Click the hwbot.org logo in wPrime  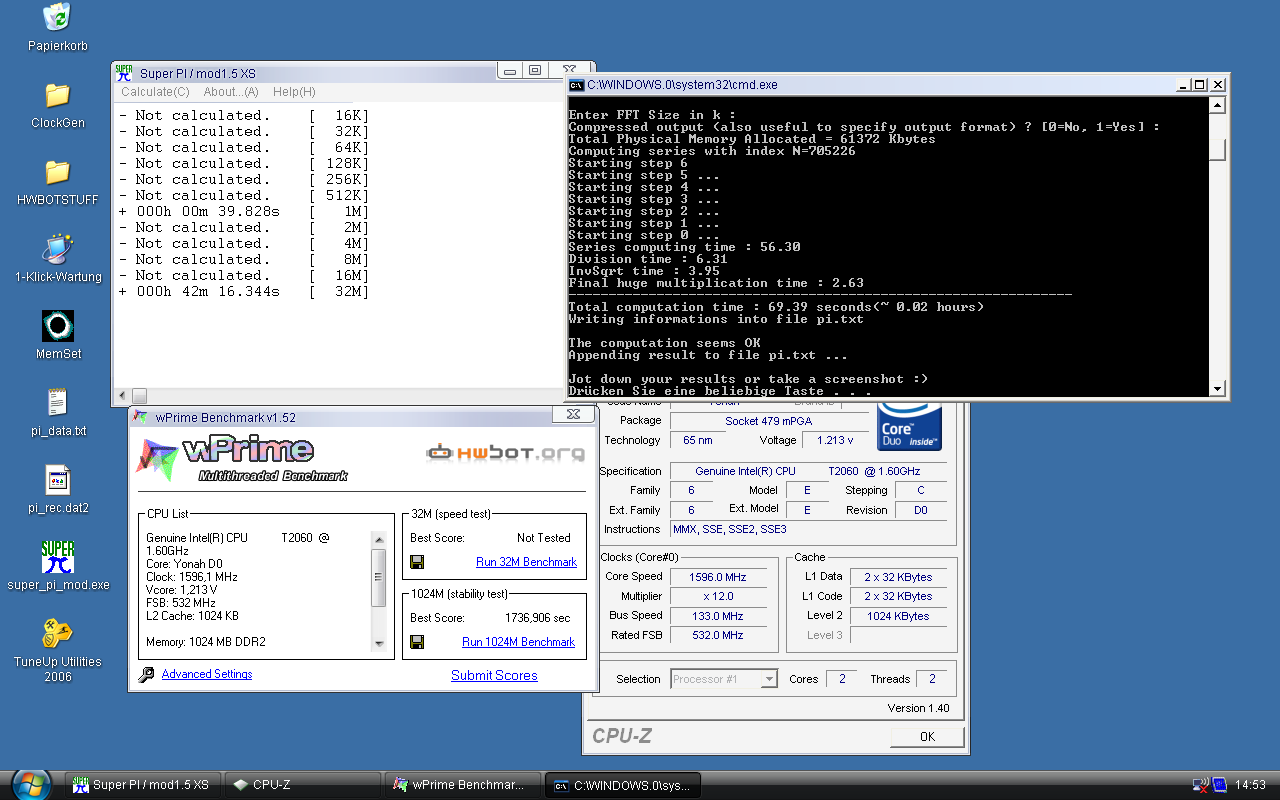(x=506, y=453)
